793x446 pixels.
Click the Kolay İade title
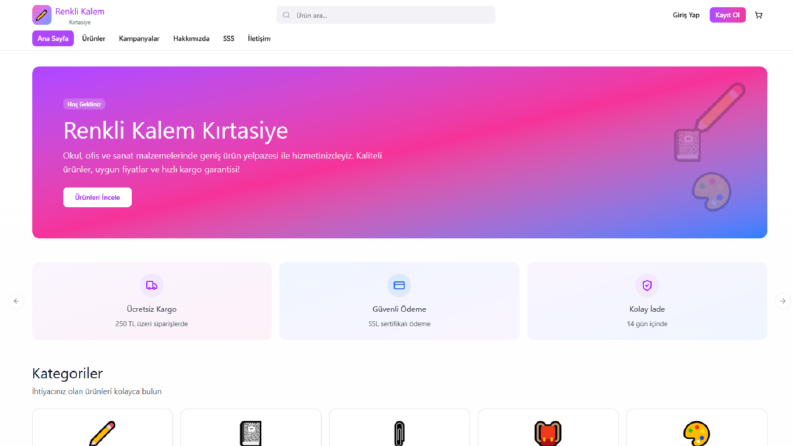[647, 309]
